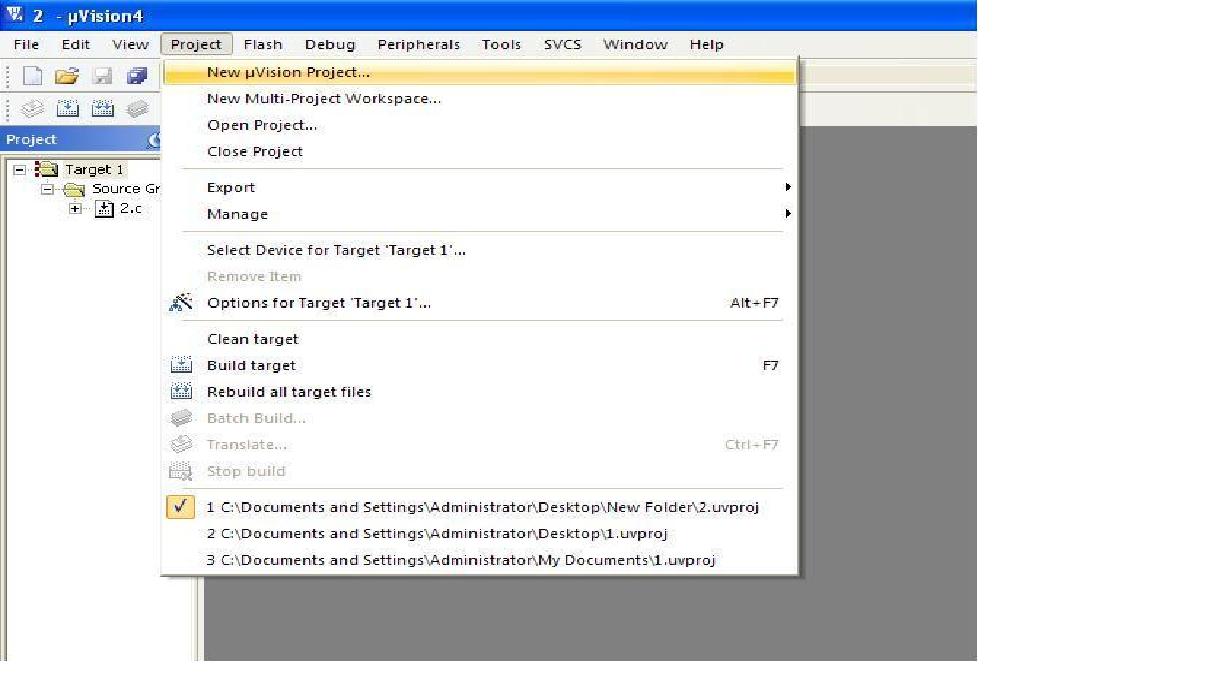Screen dimensions: 1218x682
Task: Open recent project Desktop\1.uvproj
Action: (x=436, y=534)
